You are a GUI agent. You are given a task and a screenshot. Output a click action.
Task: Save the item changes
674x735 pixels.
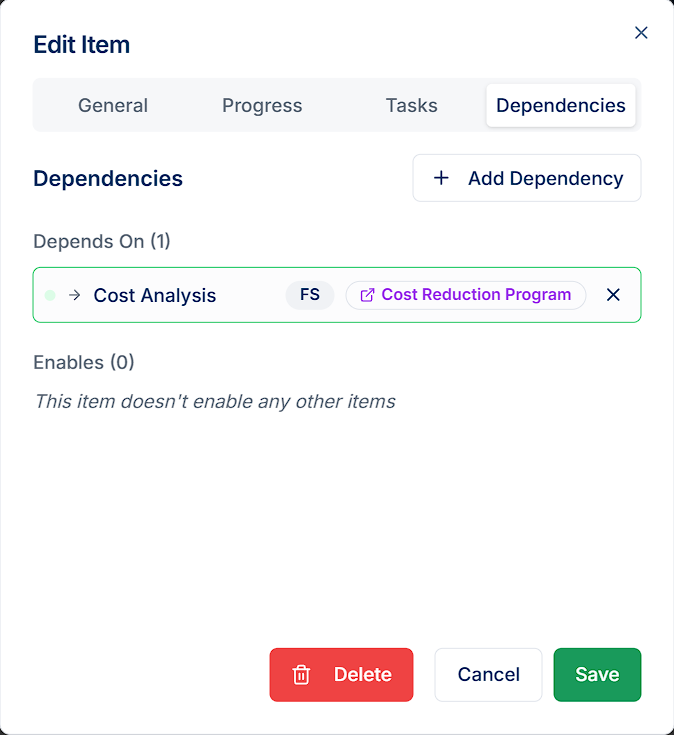tap(597, 675)
